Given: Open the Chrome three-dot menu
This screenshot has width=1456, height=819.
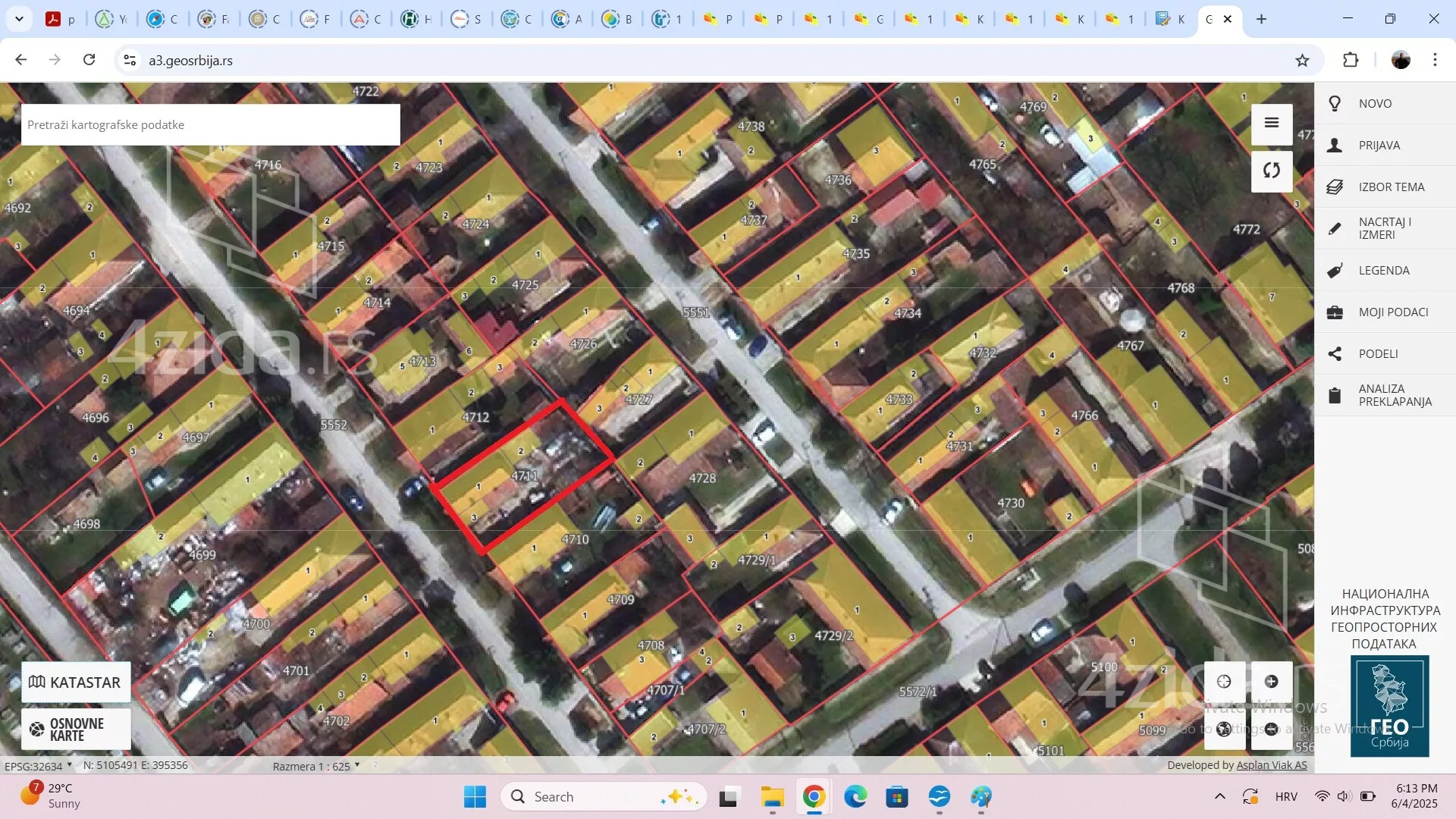Looking at the screenshot, I should click(x=1435, y=60).
